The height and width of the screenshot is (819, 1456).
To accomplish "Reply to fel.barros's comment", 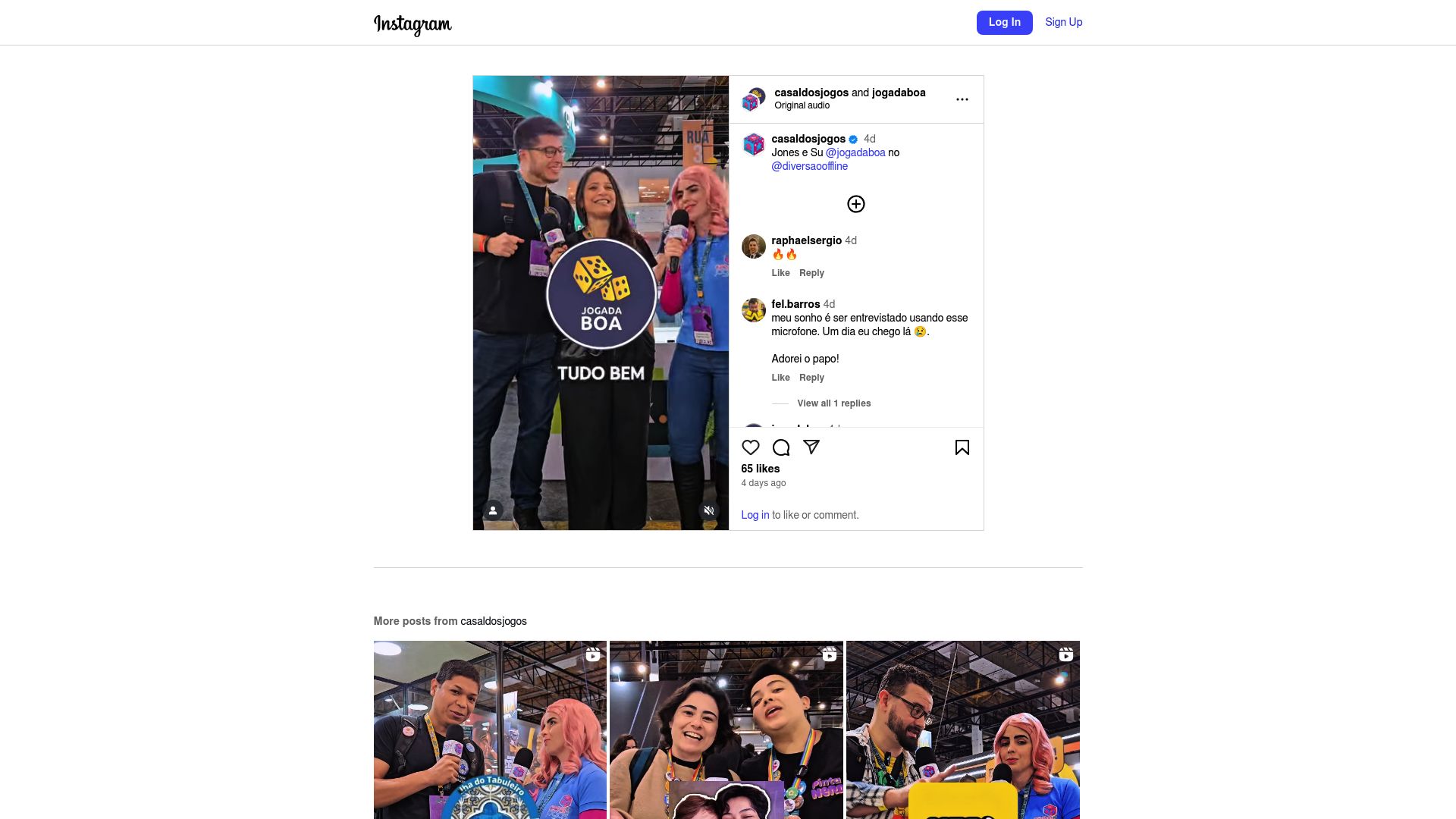I will 811,378.
